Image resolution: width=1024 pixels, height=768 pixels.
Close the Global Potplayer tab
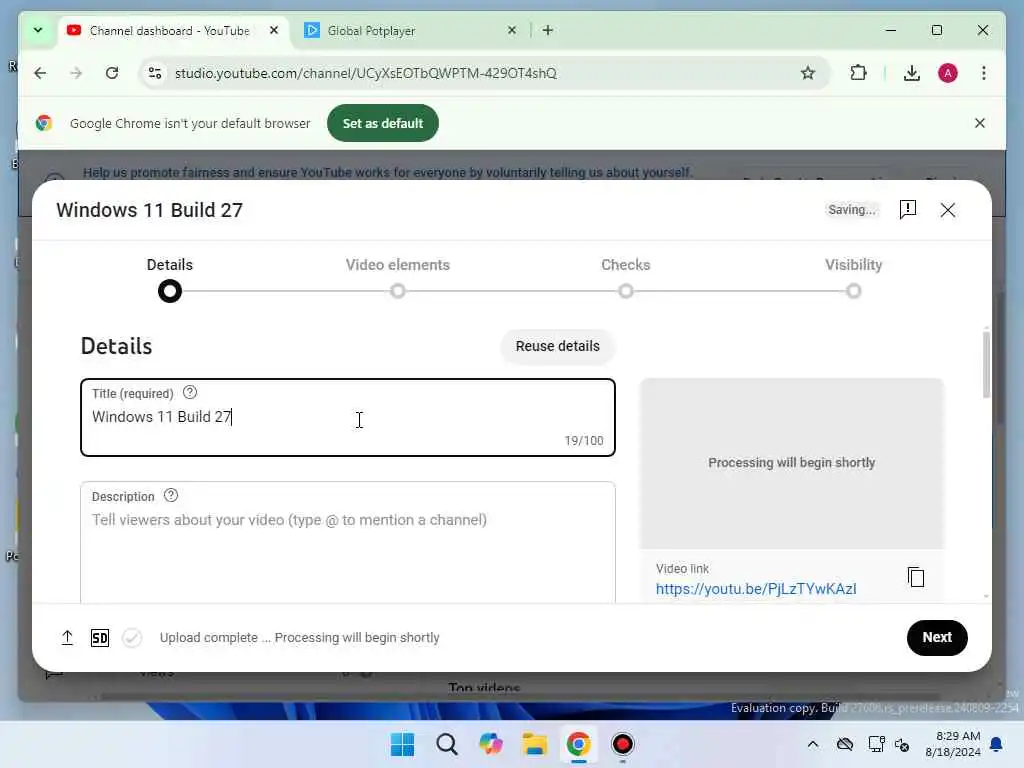[512, 30]
